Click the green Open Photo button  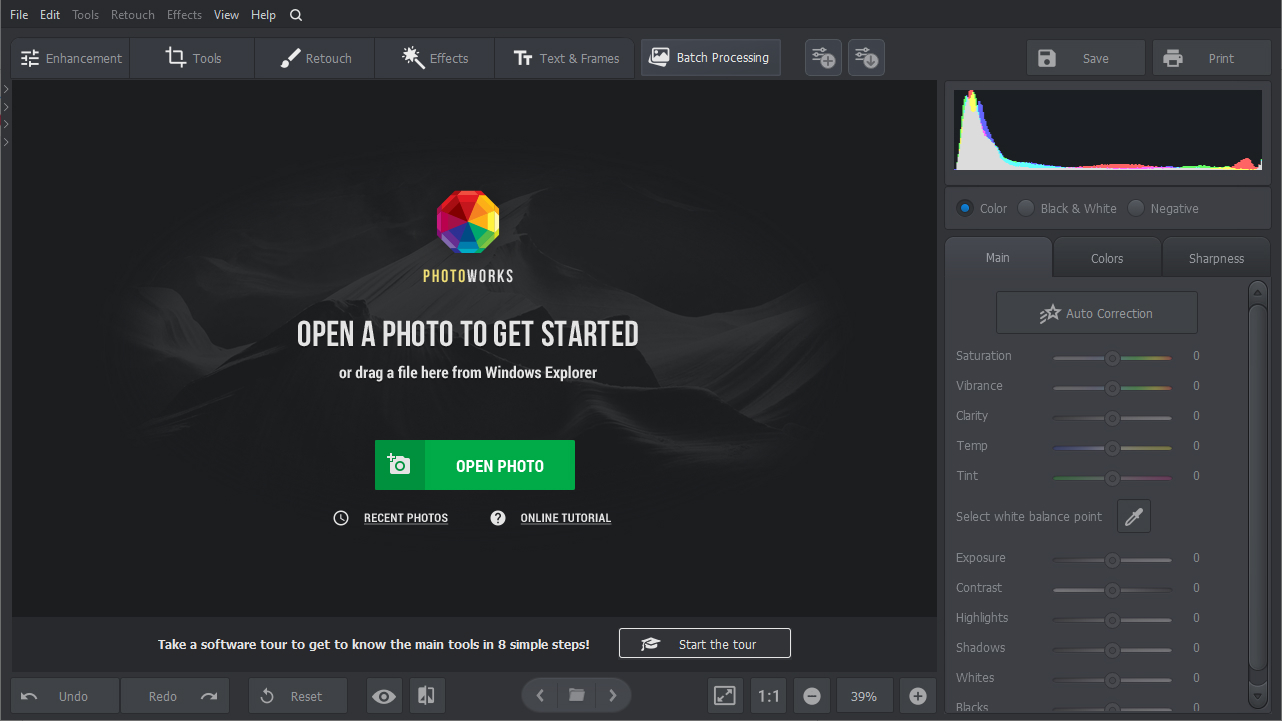pyautogui.click(x=475, y=465)
